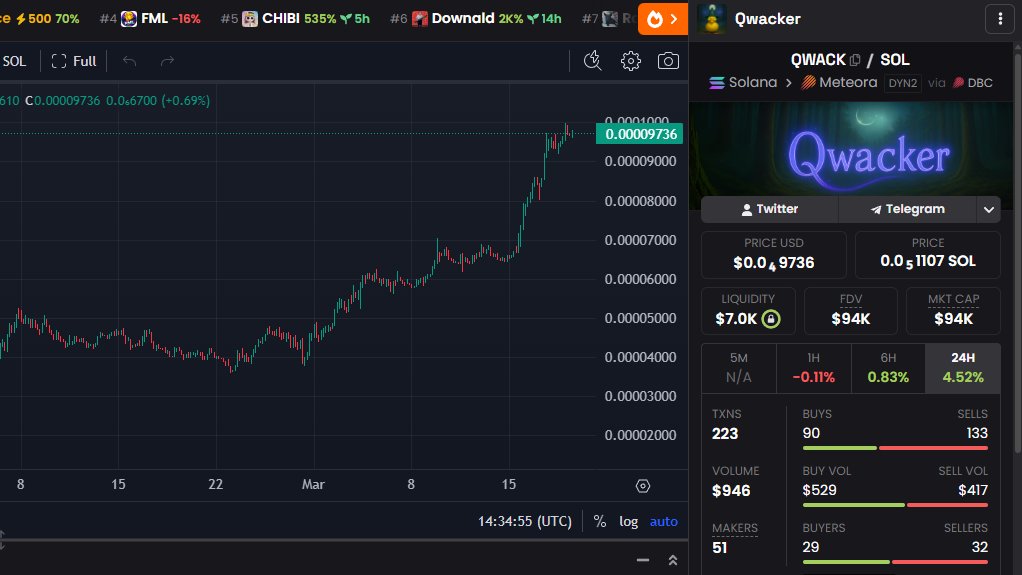The height and width of the screenshot is (575, 1022).
Task: Toggle log scale on the chart
Action: [628, 522]
